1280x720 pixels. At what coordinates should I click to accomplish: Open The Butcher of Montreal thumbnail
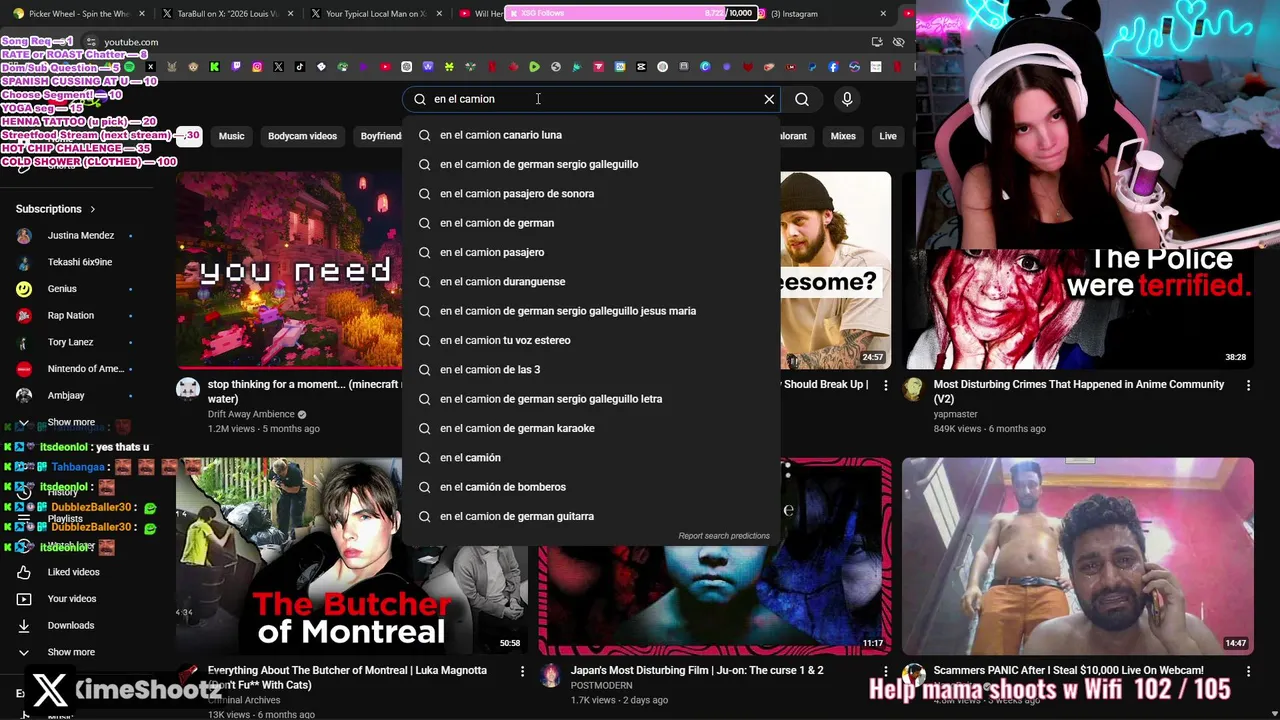pos(352,557)
